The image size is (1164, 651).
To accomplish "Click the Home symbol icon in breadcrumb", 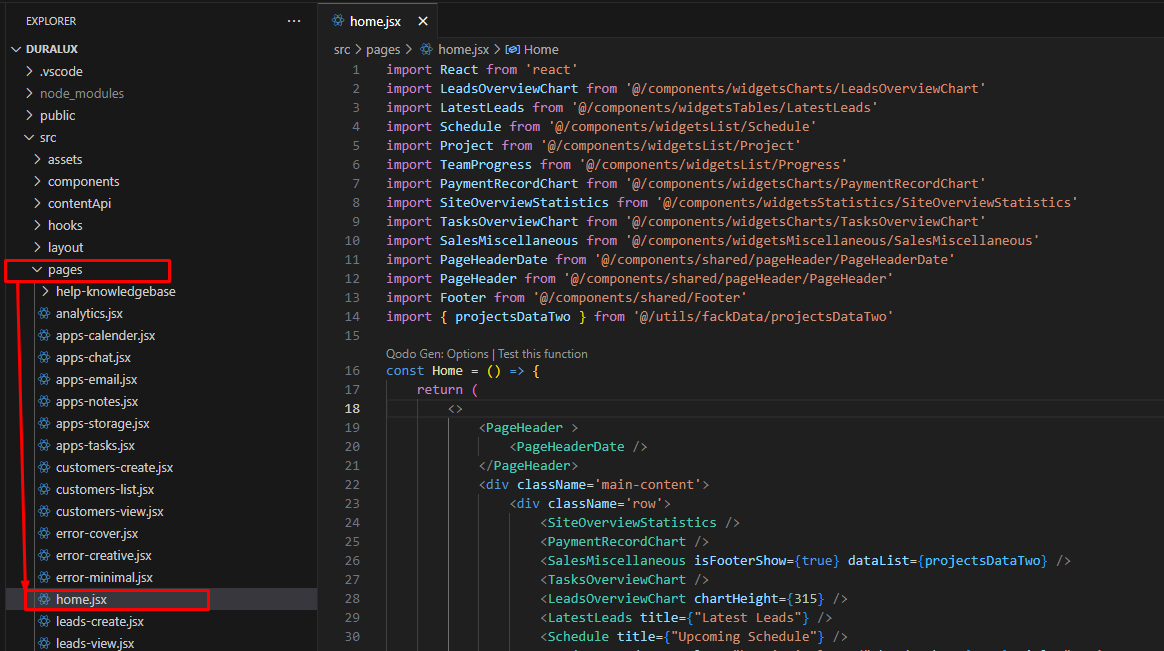I will 512,50.
